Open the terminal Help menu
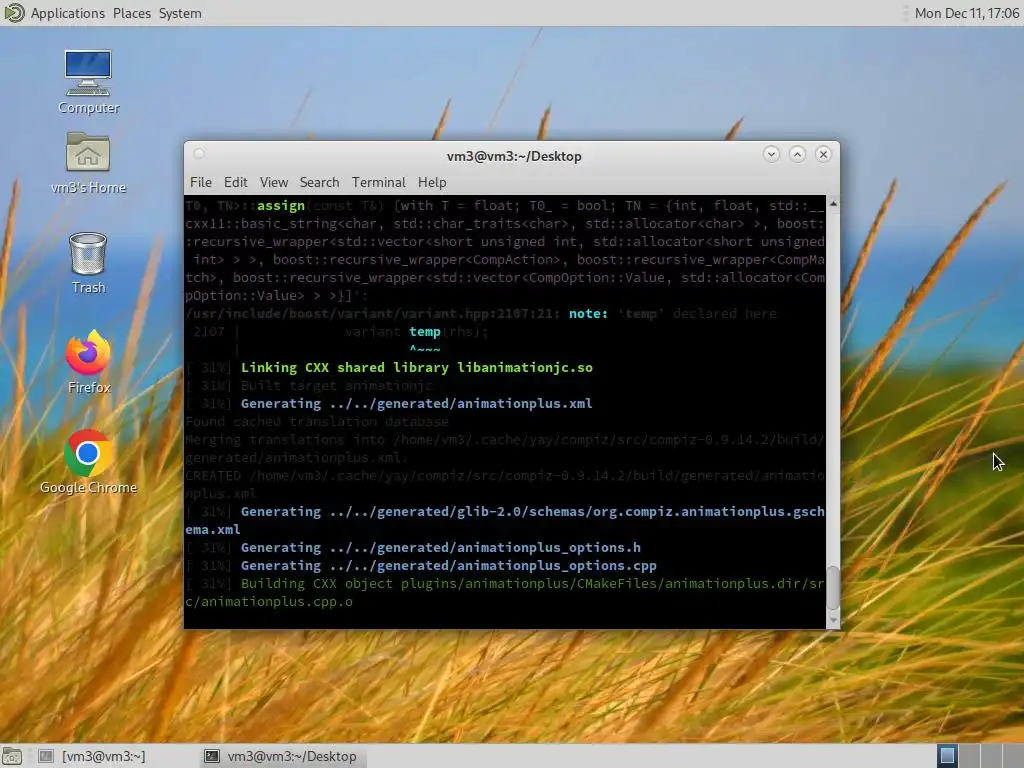1024x768 pixels. point(432,182)
